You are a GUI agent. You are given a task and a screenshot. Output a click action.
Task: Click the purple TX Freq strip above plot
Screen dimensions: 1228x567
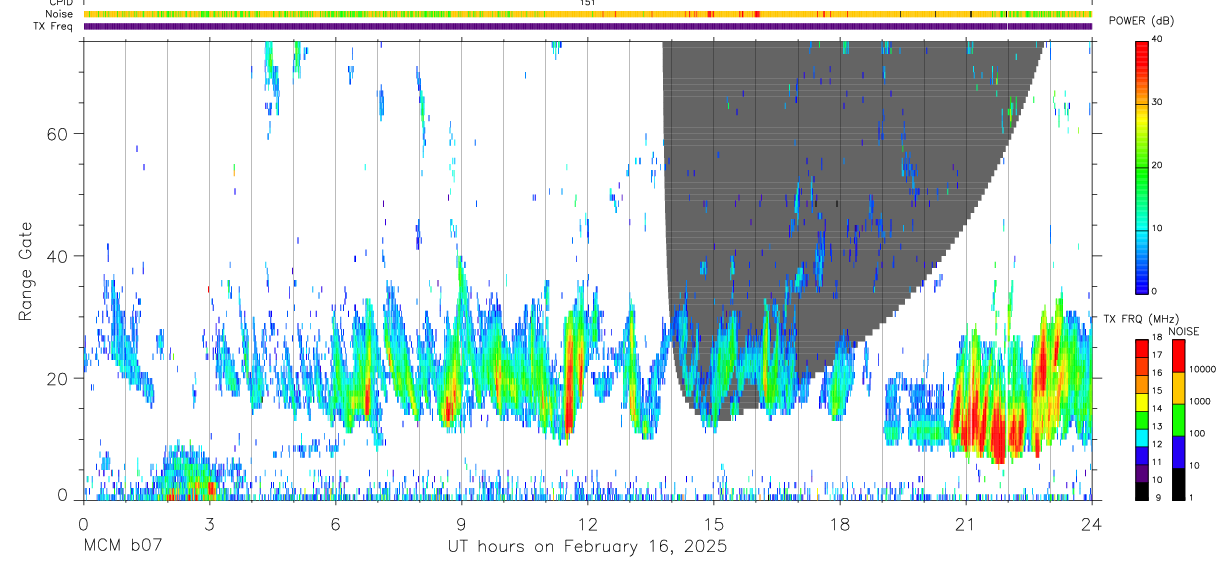(587, 26)
